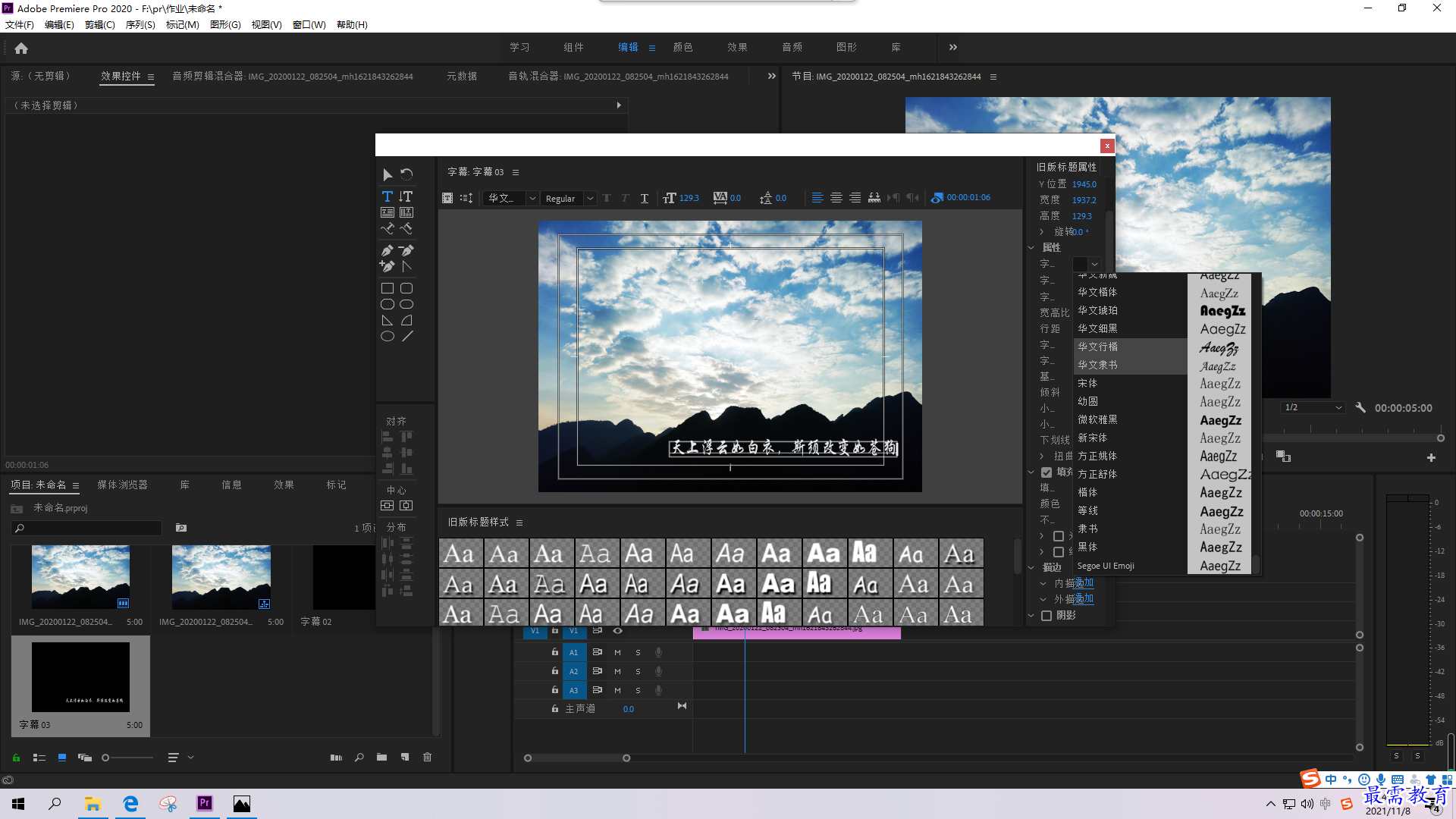The width and height of the screenshot is (1456, 819).
Task: Click New Title Based on Current Title icon
Action: coord(447,198)
